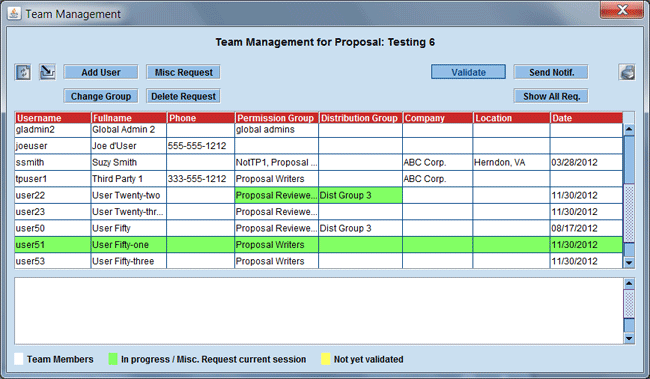
Task: Click the green In progress legend swatch
Action: [113, 359]
